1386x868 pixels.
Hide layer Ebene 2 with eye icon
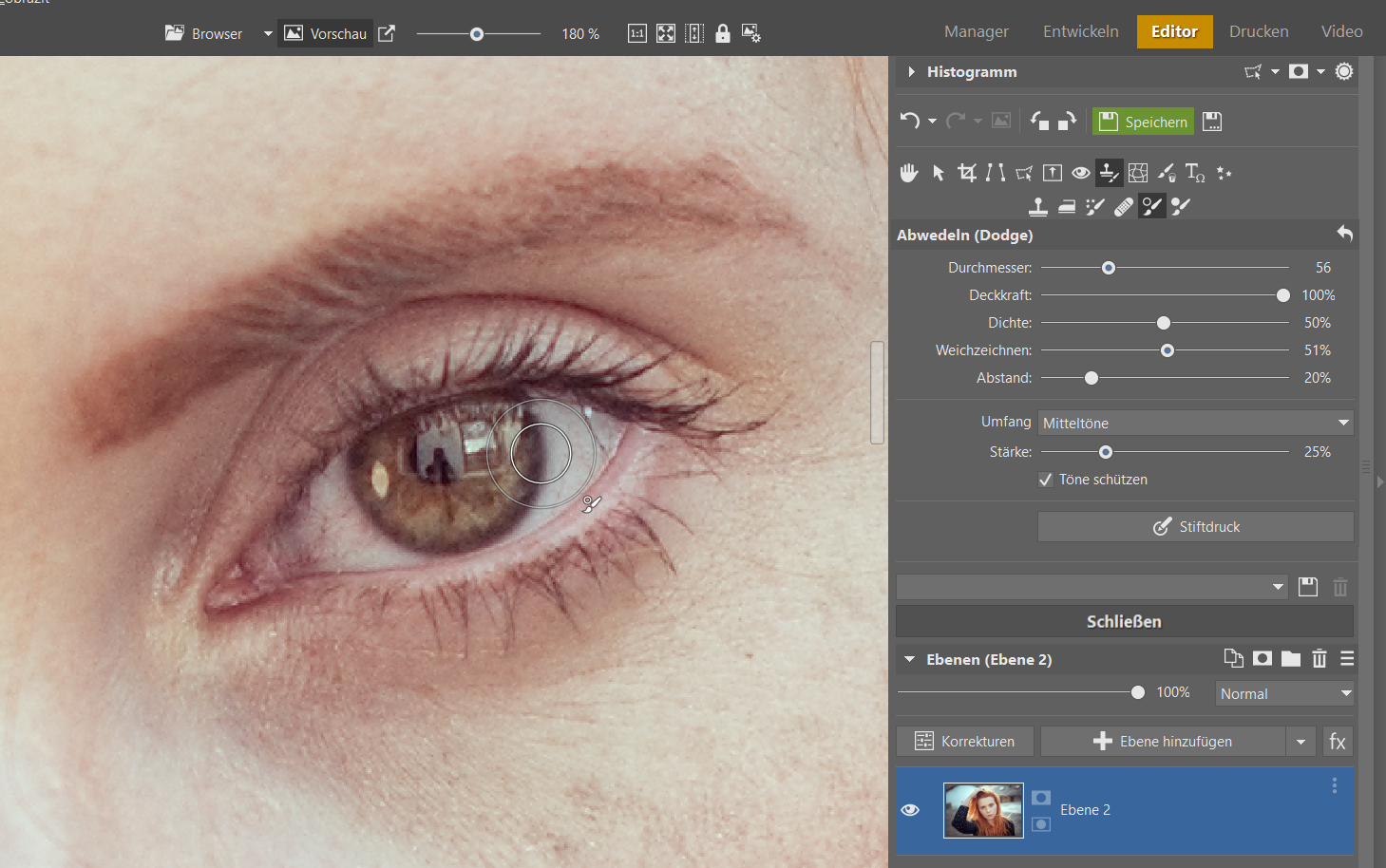point(910,810)
